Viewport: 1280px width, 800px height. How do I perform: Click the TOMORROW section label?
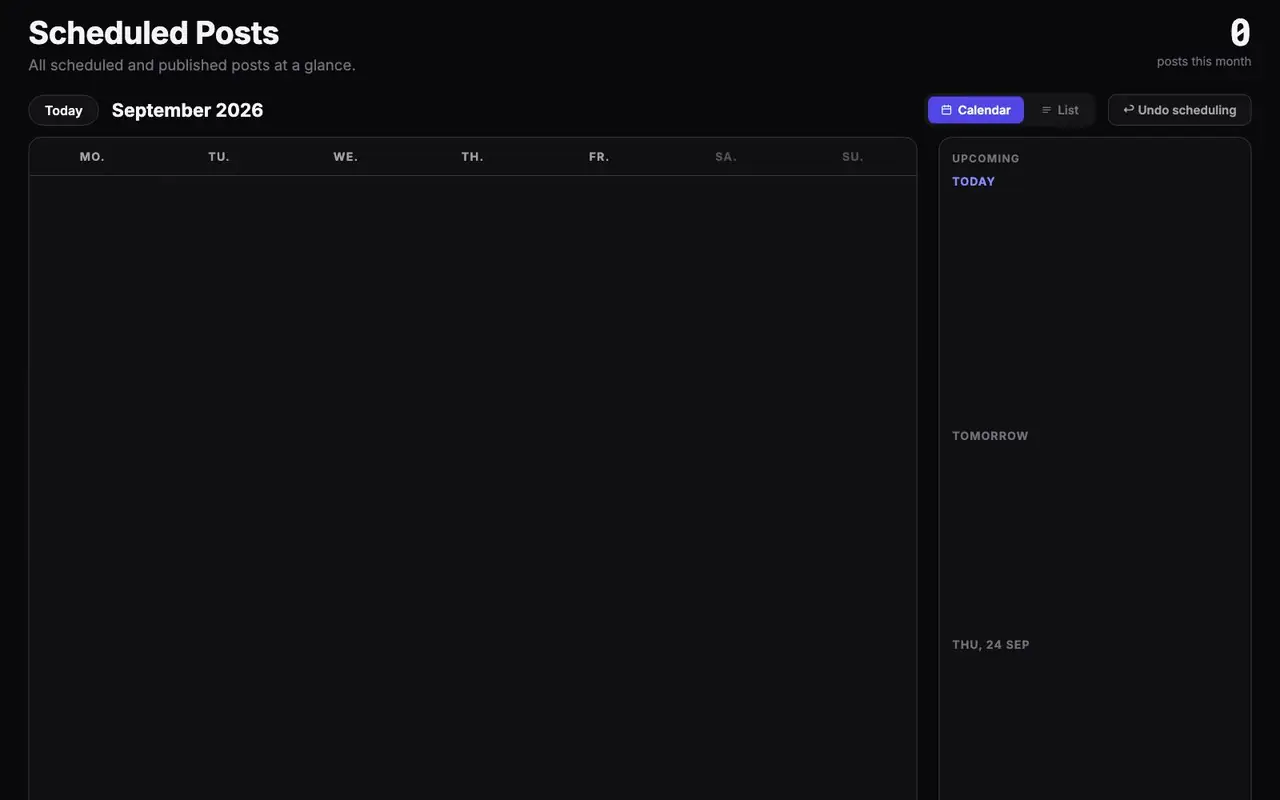(990, 436)
